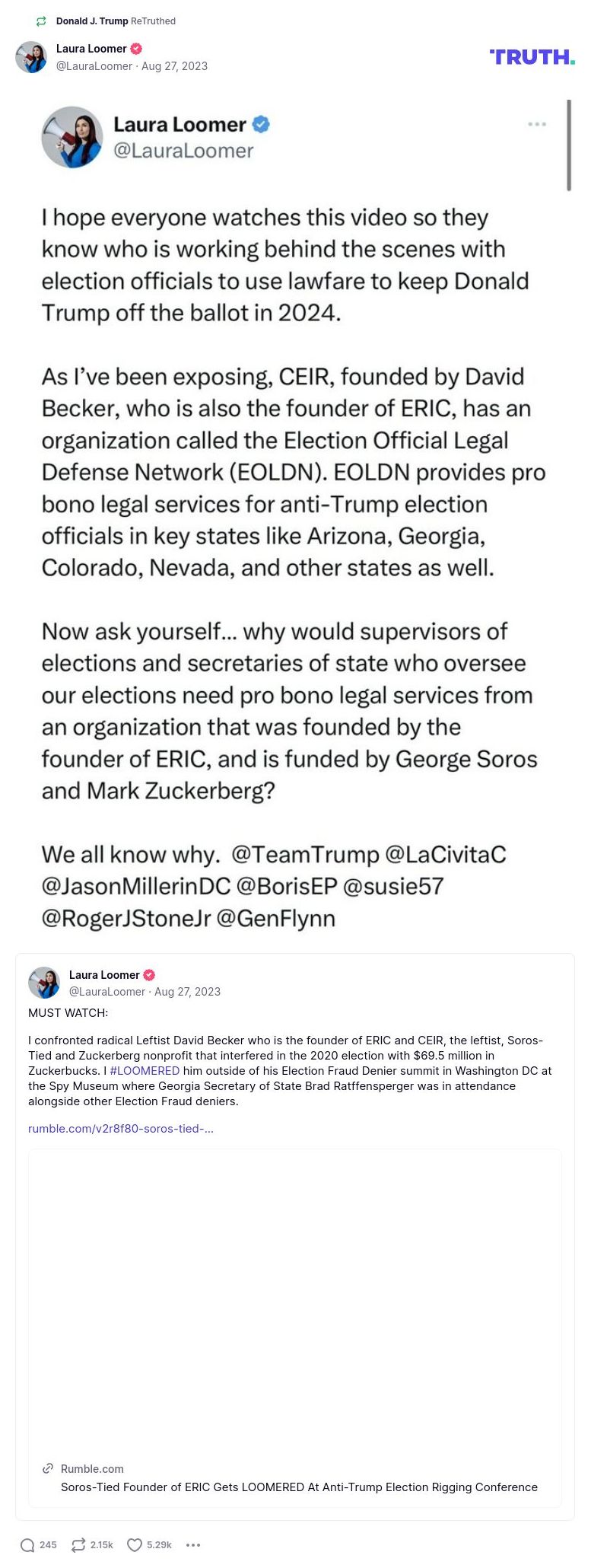
Task: Open the rumble.com/v2r8f80 link
Action: [120, 1129]
